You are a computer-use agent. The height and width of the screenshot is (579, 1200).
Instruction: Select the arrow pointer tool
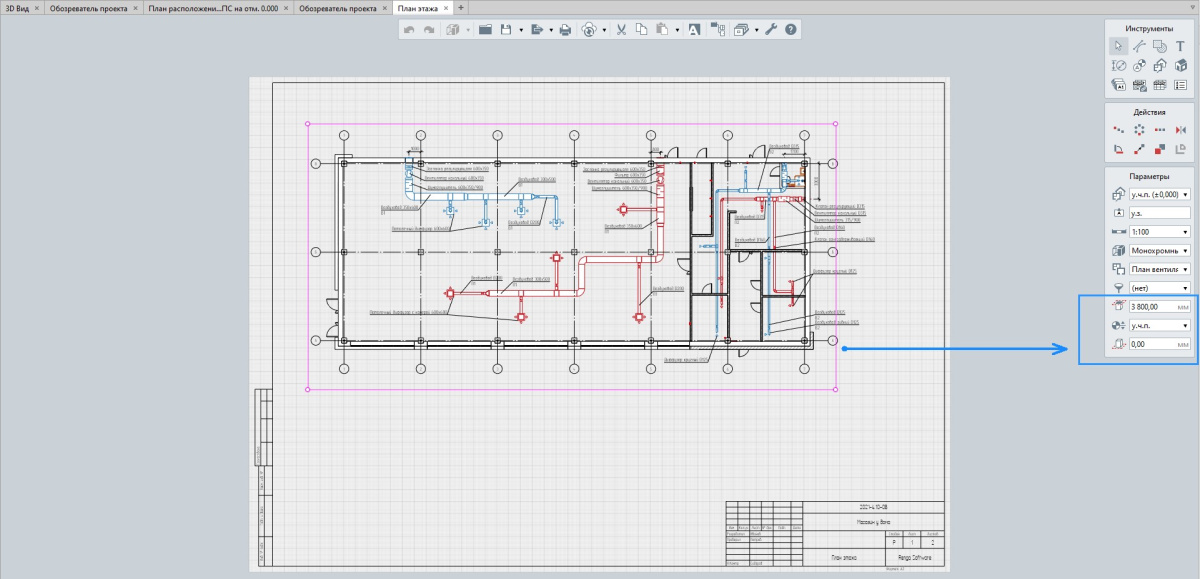pos(1118,46)
